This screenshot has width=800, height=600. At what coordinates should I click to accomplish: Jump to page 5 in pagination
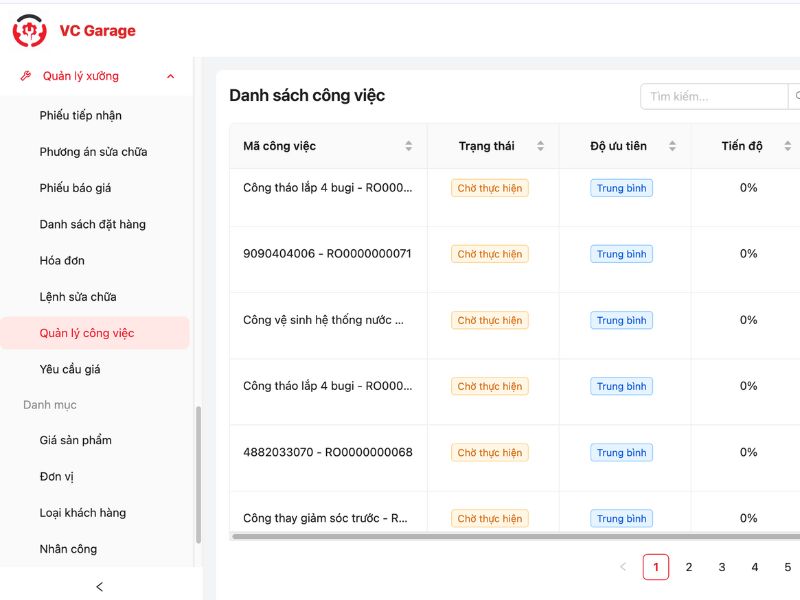[x=787, y=567]
